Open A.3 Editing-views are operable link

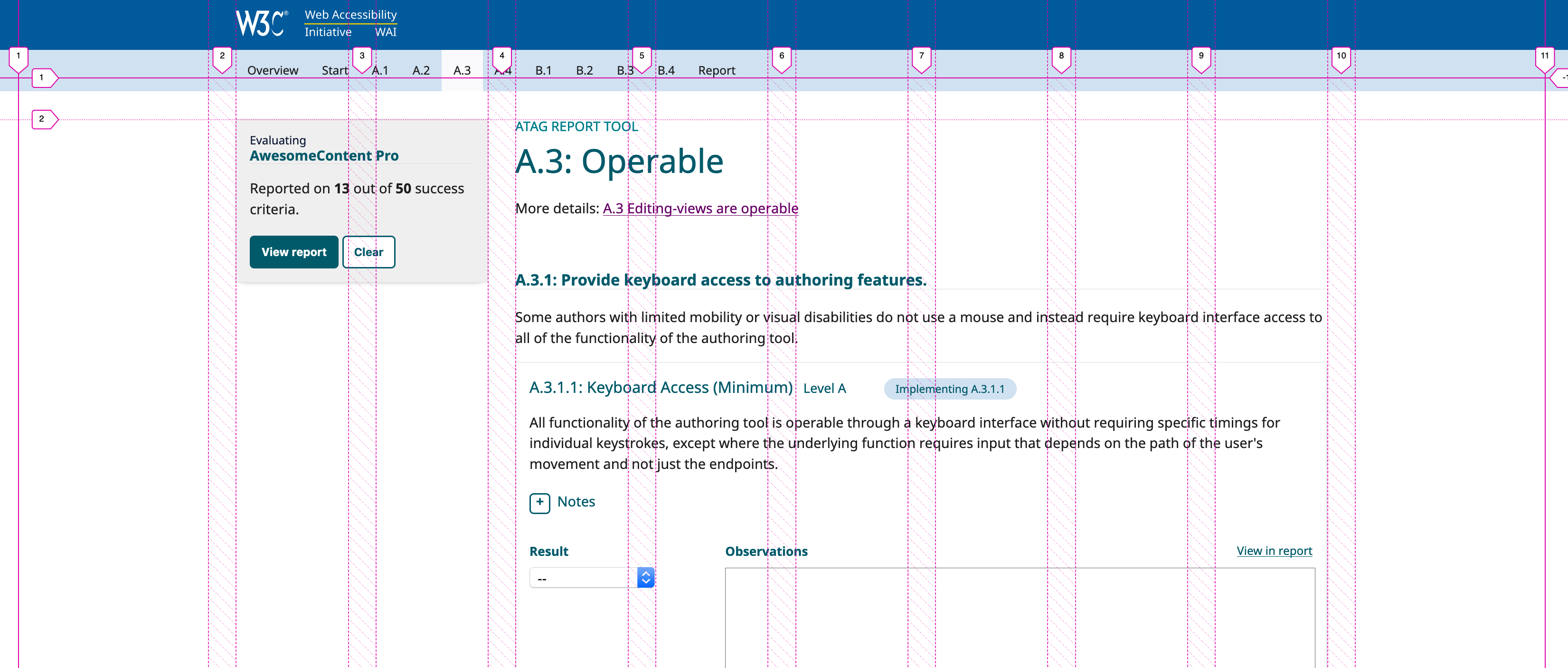(700, 208)
